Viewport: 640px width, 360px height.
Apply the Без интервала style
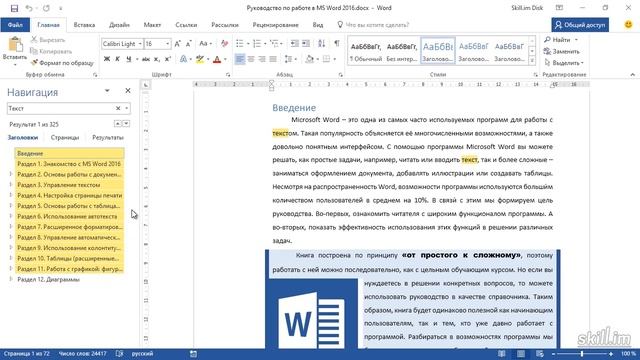[402, 51]
